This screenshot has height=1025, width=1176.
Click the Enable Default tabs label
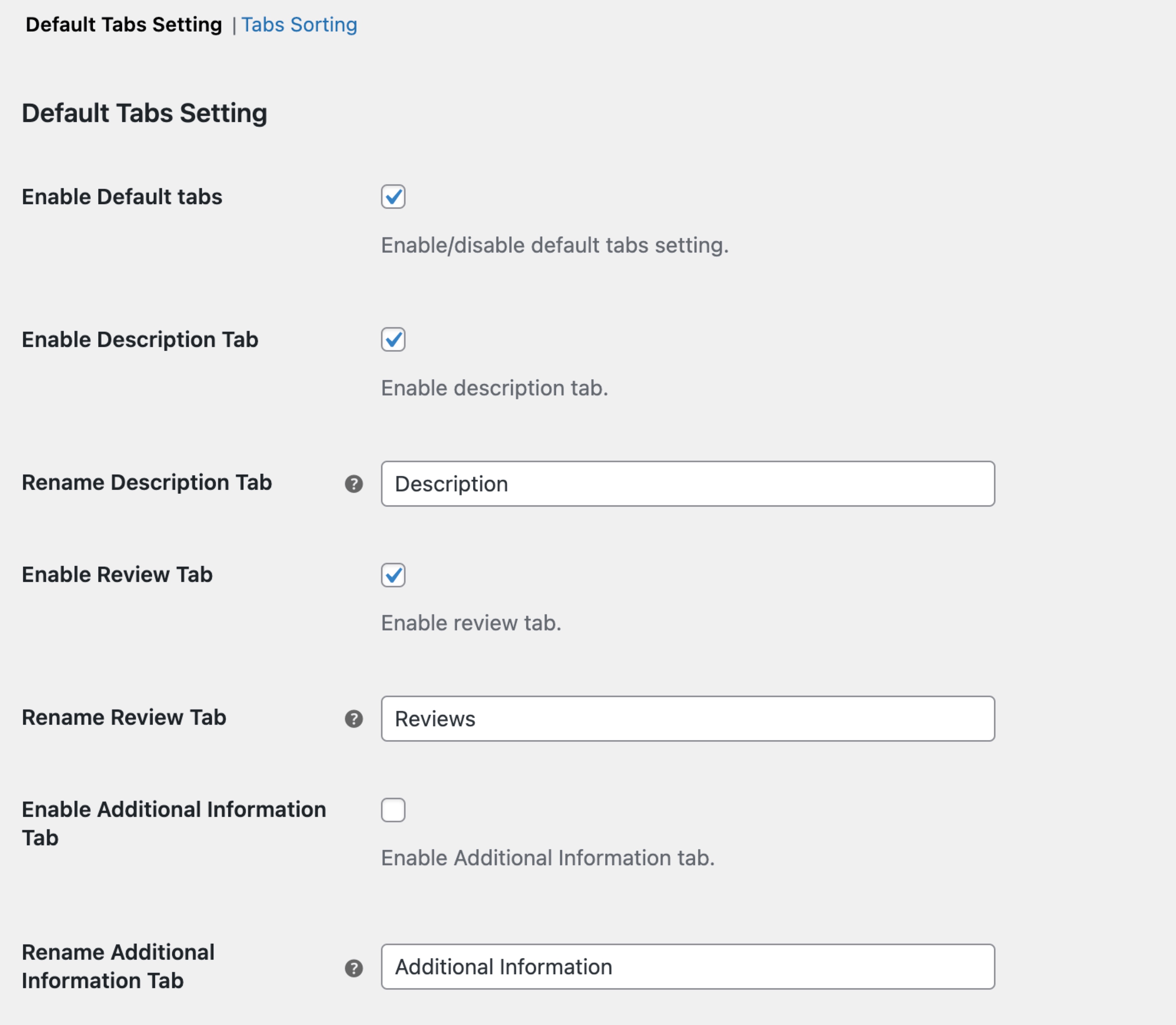click(123, 197)
